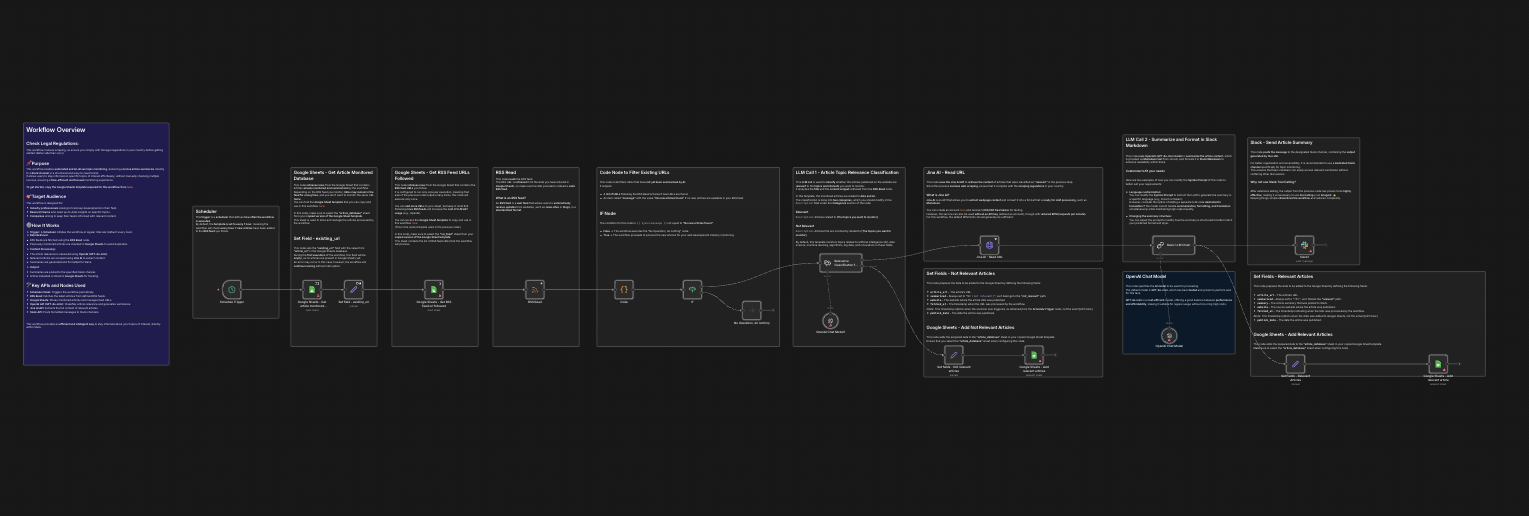
Task: Click the OpenAI Chat Model blue note heading
Action: click(1148, 276)
